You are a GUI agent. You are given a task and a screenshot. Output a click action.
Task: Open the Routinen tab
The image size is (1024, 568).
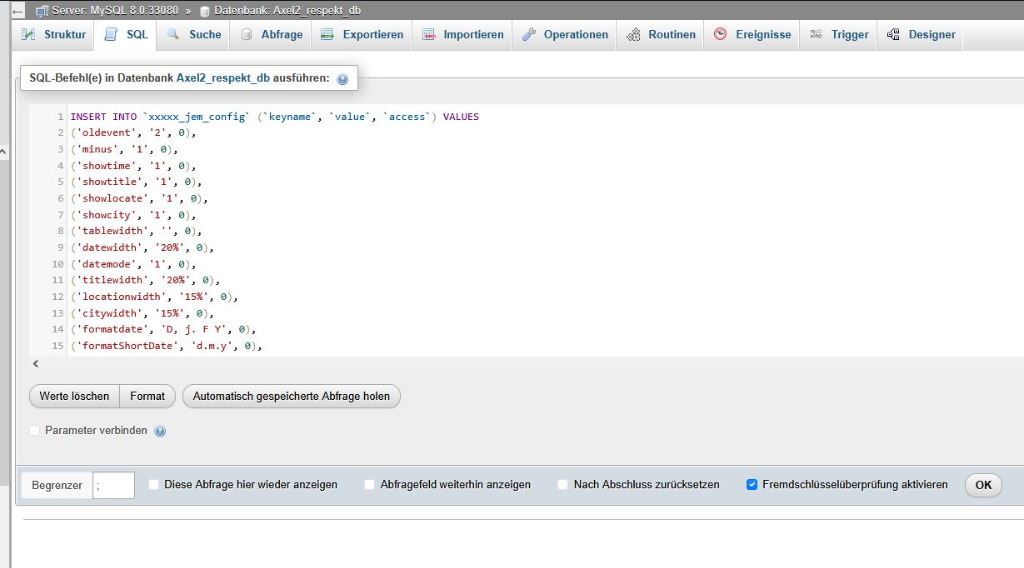click(661, 35)
